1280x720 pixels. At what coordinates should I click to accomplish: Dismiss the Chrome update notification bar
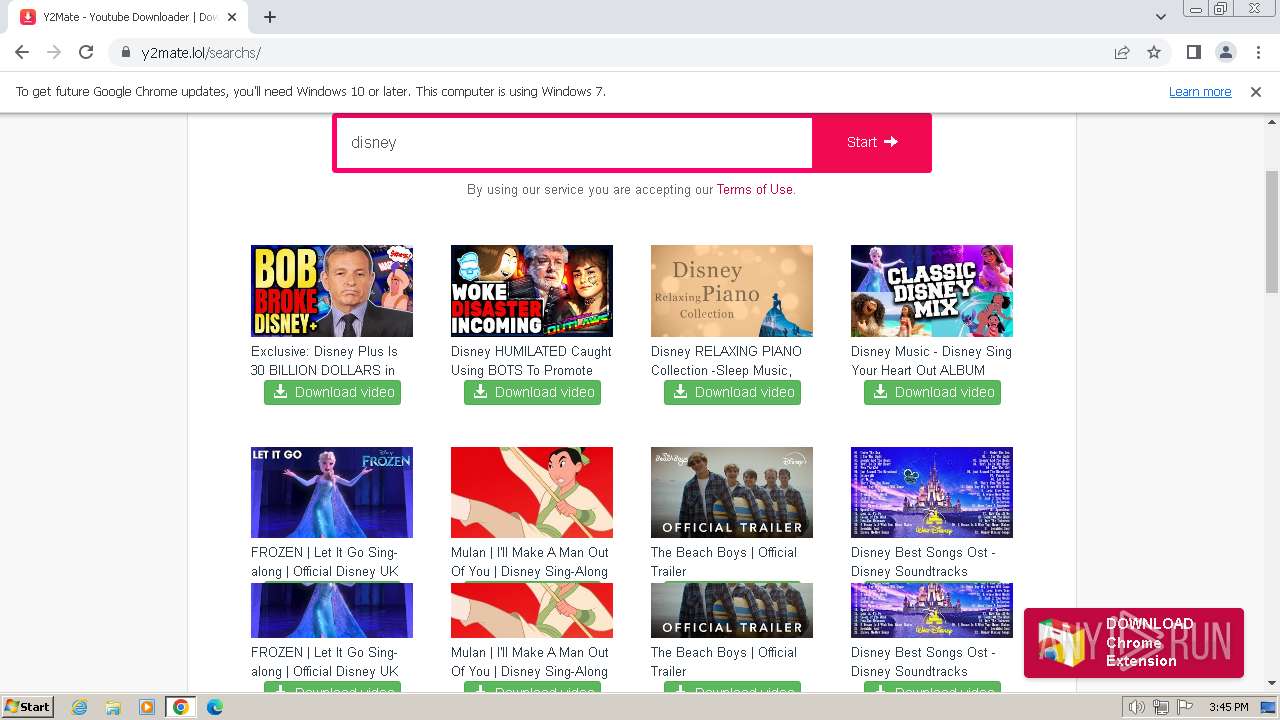tap(1256, 92)
